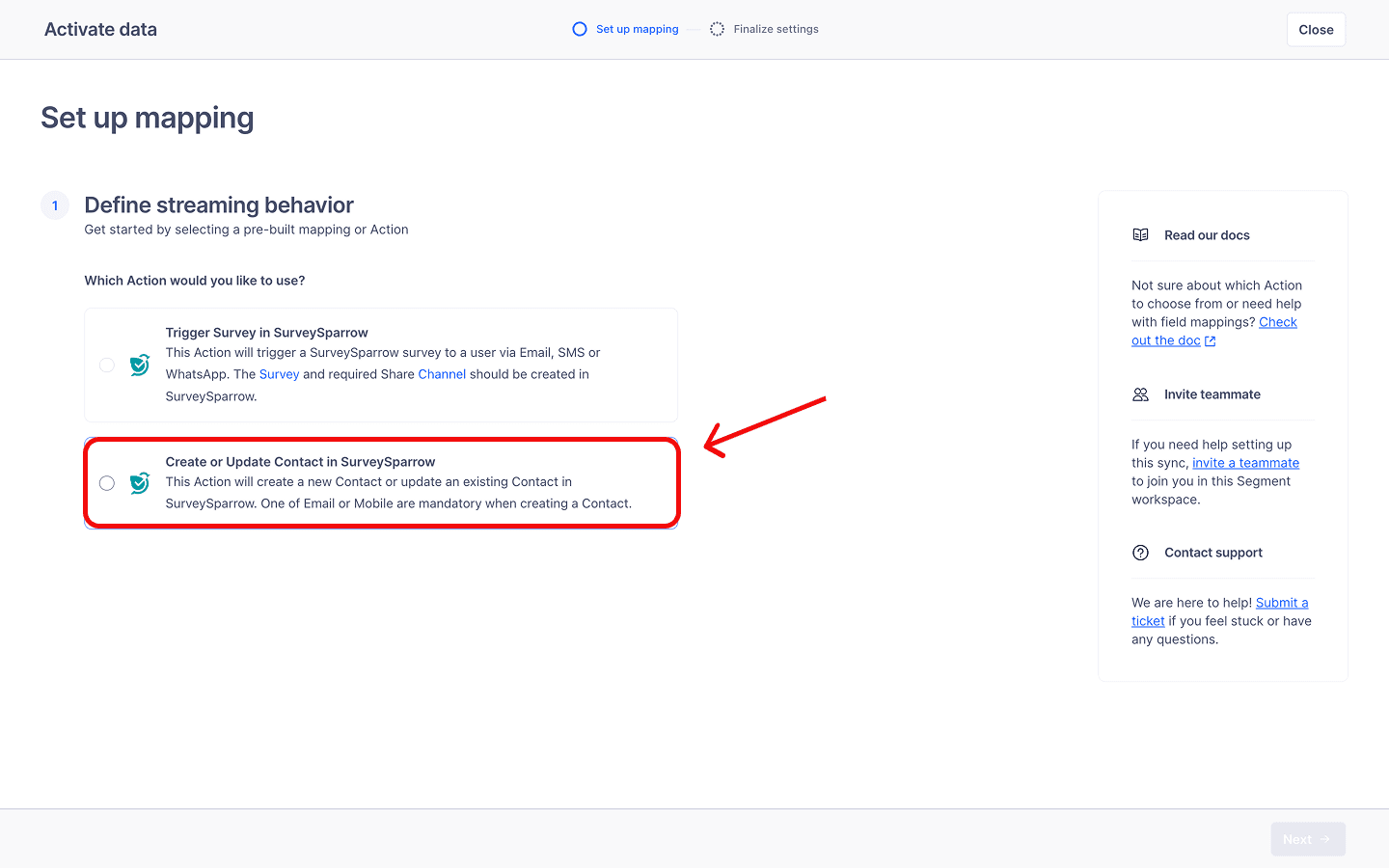1389x868 pixels.
Task: Click the SurveySparrow logo beside Trigger Survey
Action: (x=140, y=365)
